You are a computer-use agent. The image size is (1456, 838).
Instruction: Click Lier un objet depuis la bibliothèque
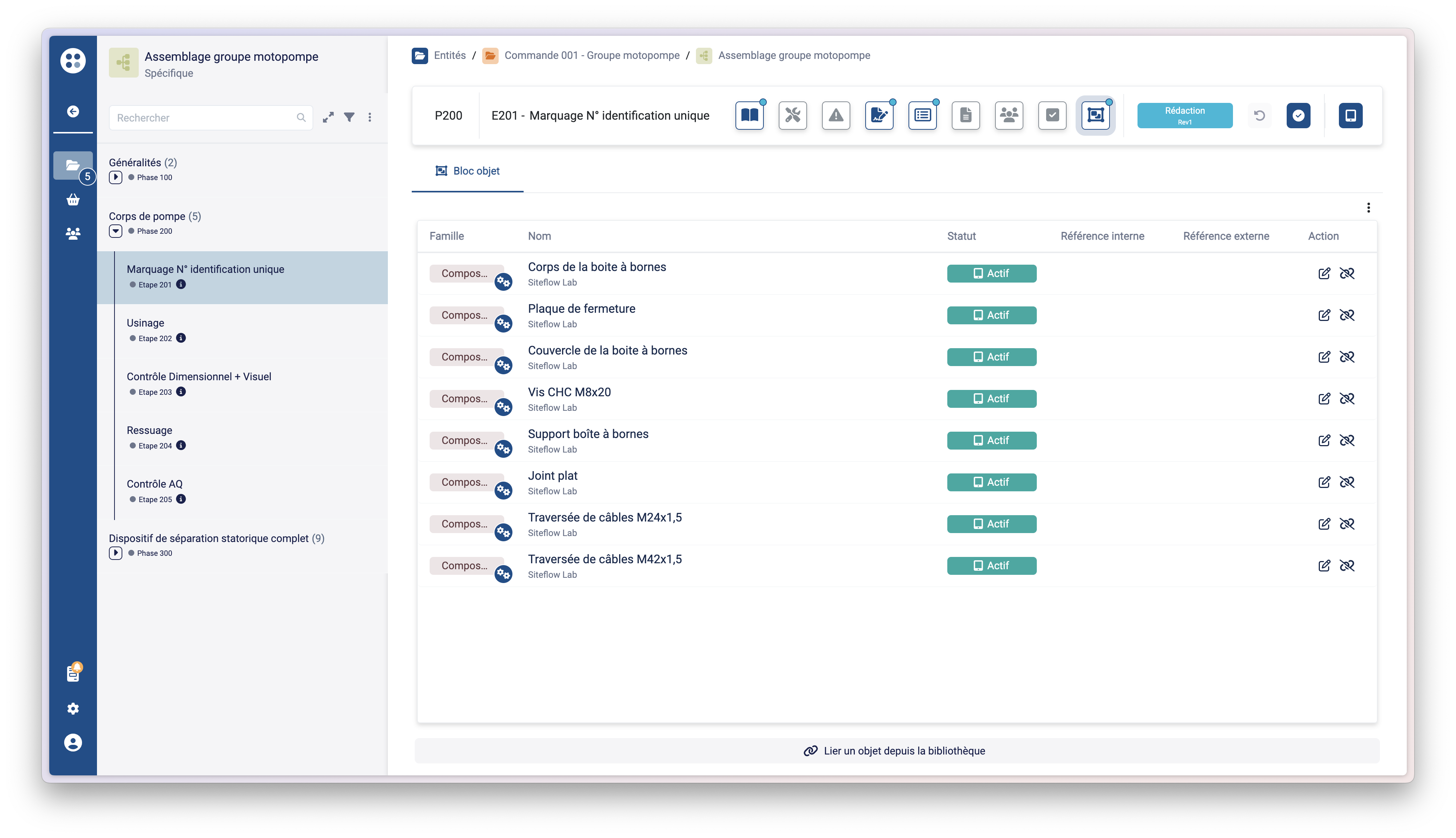[897, 750]
